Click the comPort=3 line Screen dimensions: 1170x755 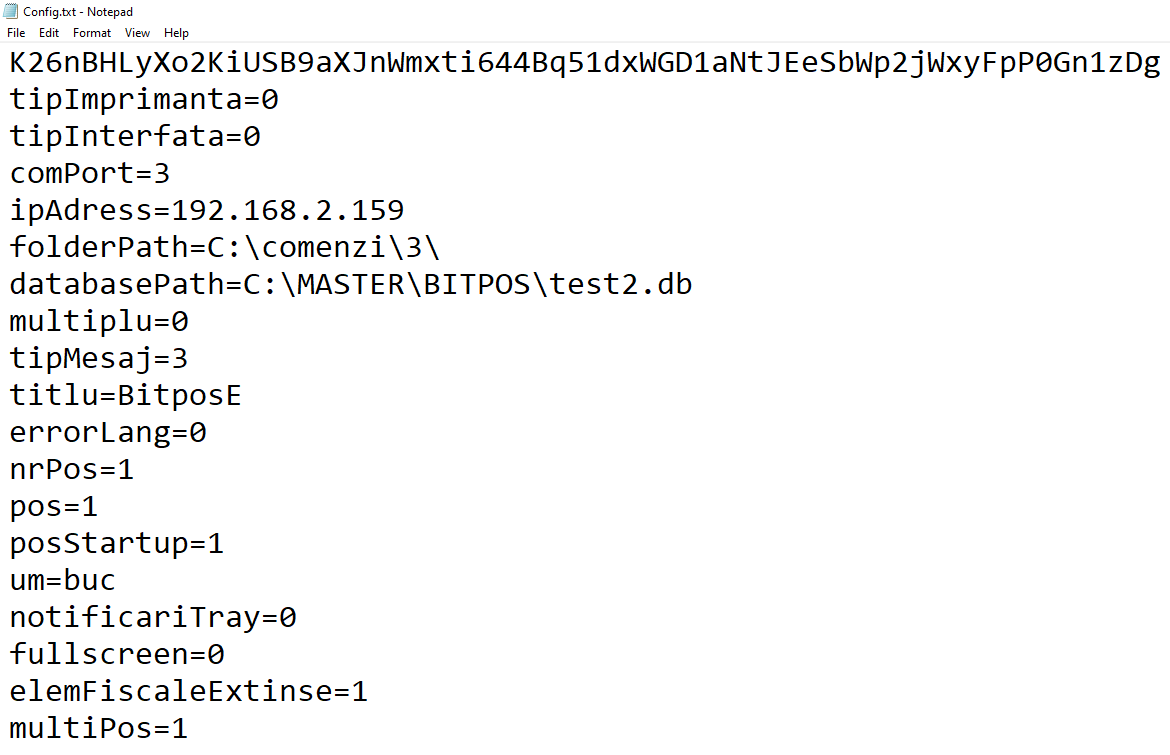90,174
